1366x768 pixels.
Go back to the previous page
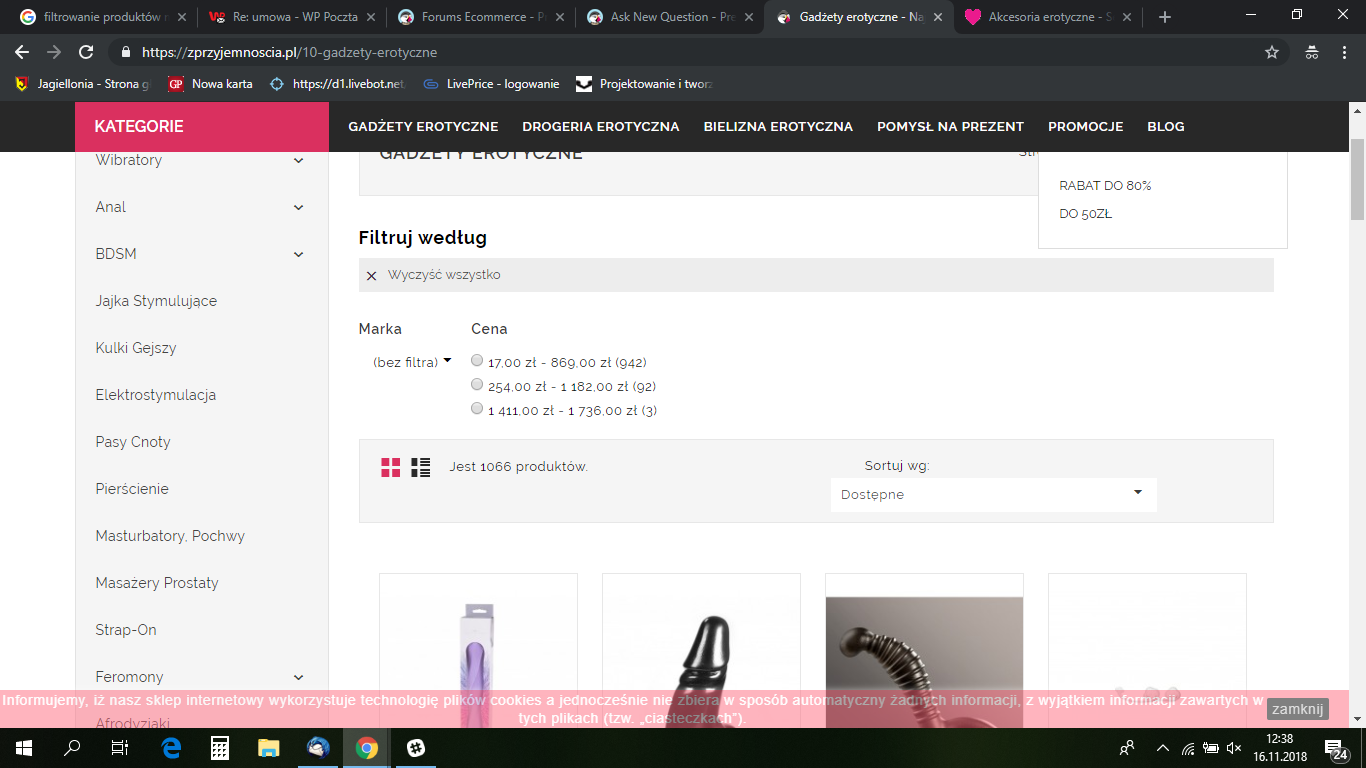tap(22, 52)
